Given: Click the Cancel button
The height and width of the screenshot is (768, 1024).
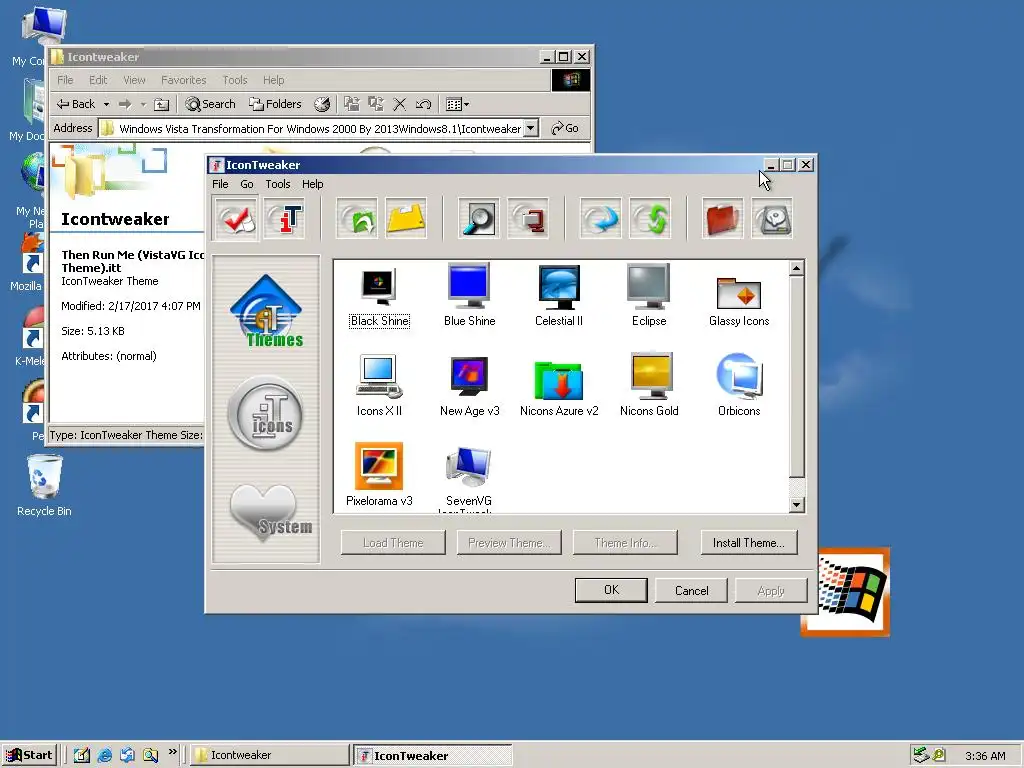Looking at the screenshot, I should (691, 590).
